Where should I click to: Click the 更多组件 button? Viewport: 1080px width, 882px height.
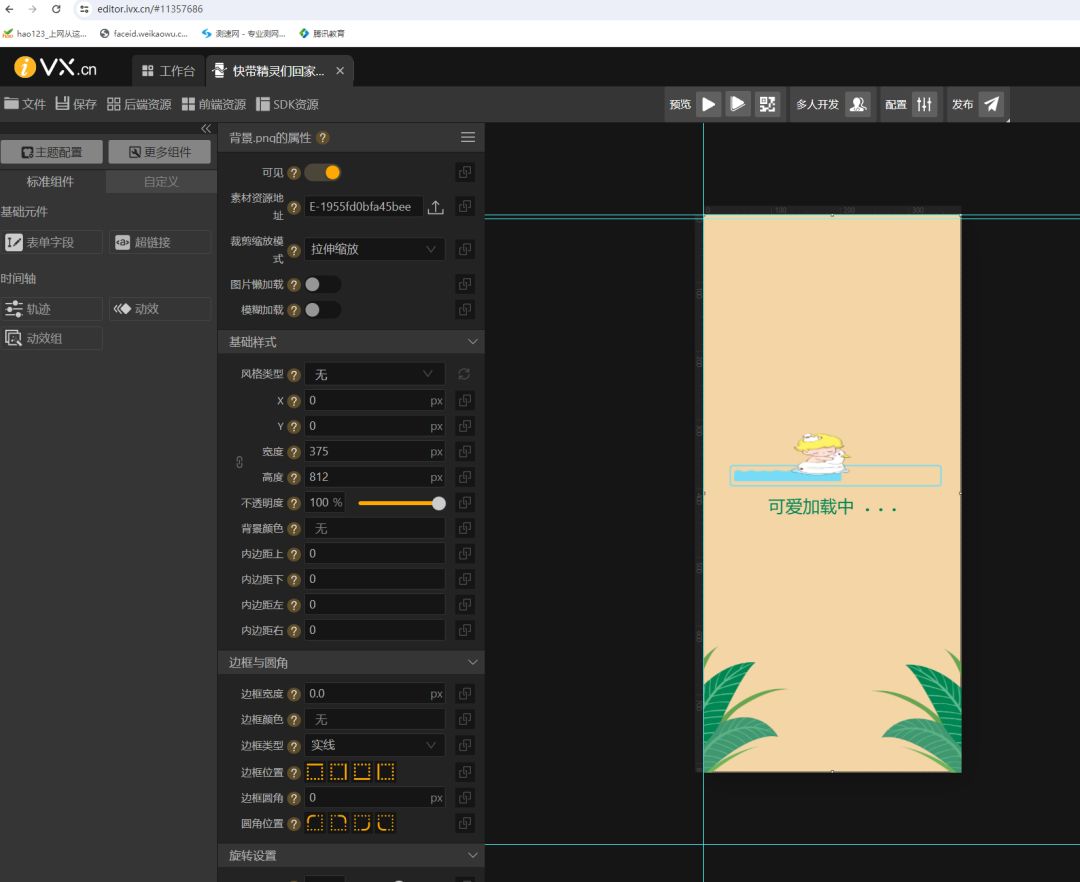pyautogui.click(x=160, y=152)
